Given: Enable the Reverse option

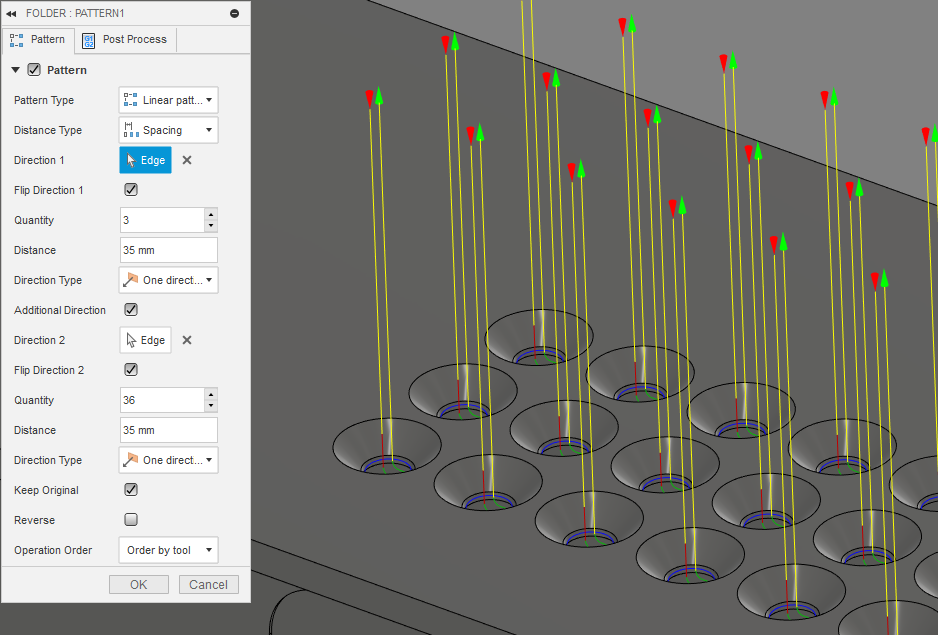Looking at the screenshot, I should 130,519.
